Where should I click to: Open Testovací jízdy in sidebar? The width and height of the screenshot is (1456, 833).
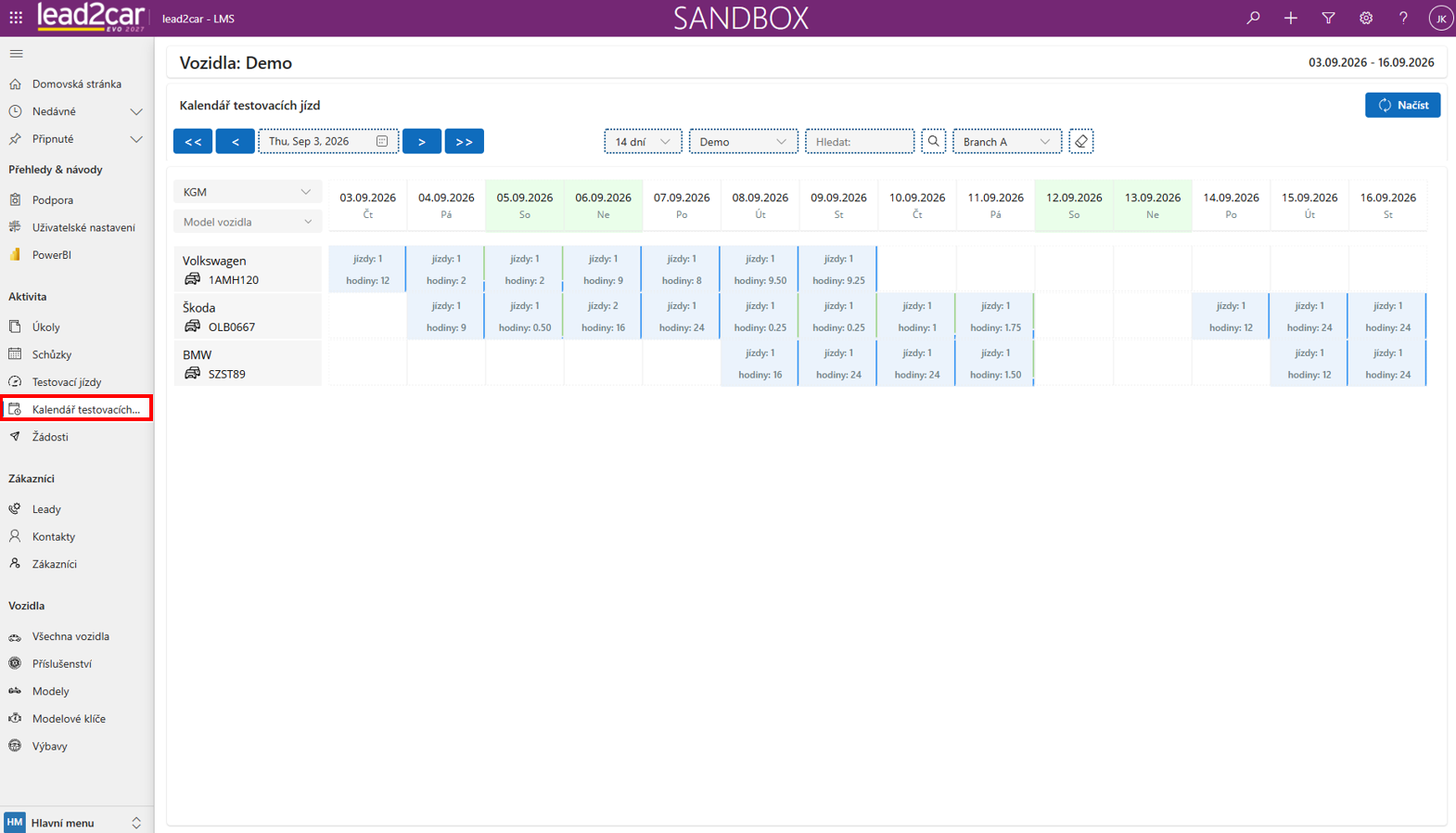pos(77,382)
